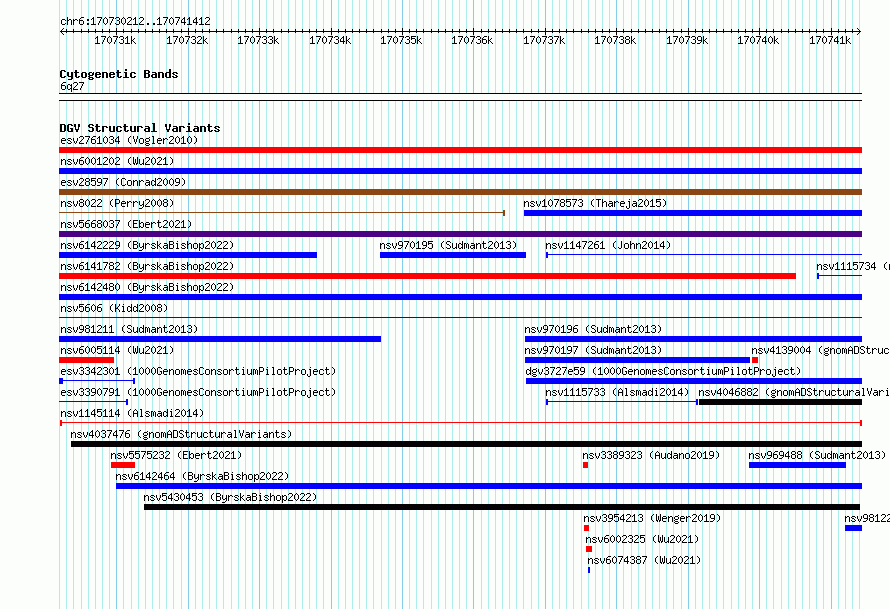
Task: Select the blue nsv970197 variant bar
Action: [637, 360]
